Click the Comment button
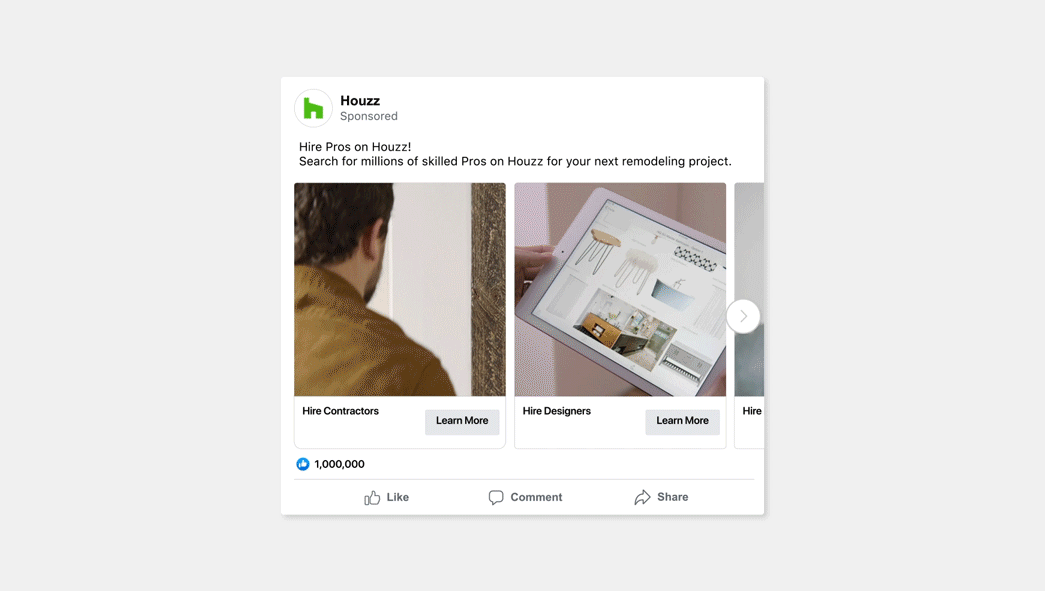This screenshot has width=1045, height=591. tap(525, 497)
